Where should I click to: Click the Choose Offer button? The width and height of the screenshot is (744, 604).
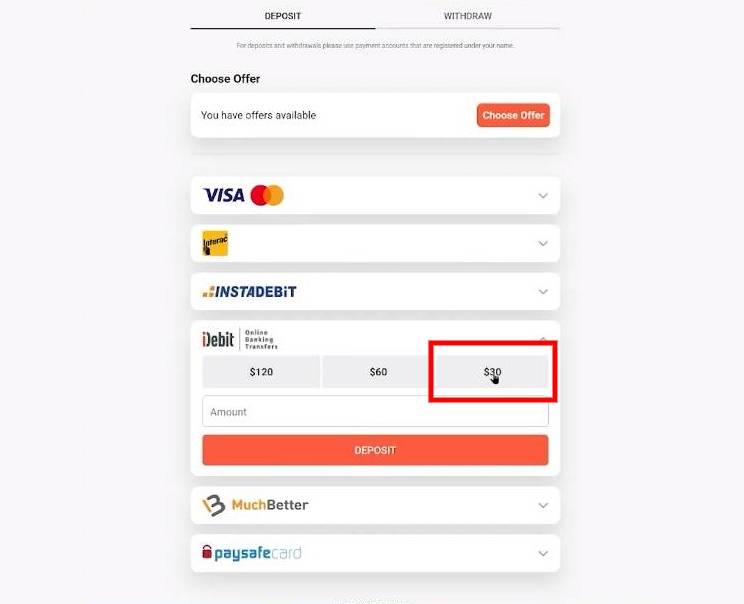point(513,115)
